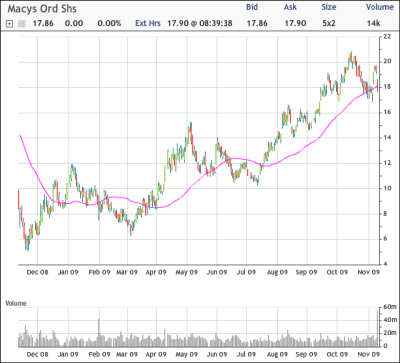Click the candlestick low near 5 in late November 08
Image resolution: width=400 pixels, height=363 pixels.
[x=27, y=244]
